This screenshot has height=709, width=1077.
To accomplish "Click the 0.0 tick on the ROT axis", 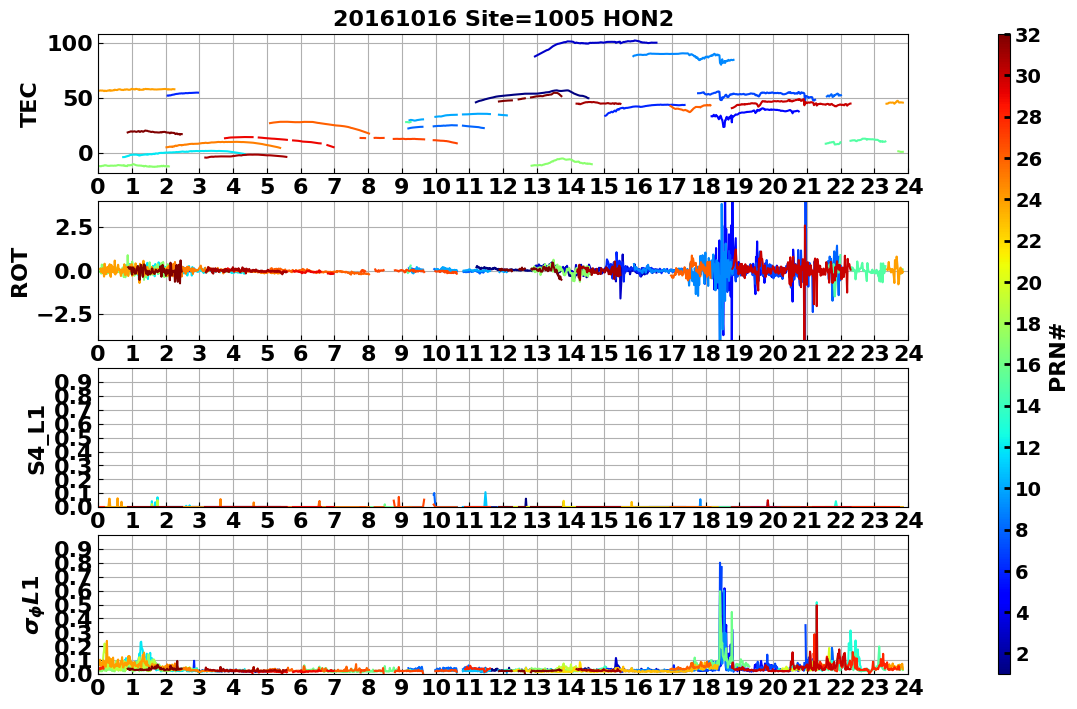I will tap(74, 271).
